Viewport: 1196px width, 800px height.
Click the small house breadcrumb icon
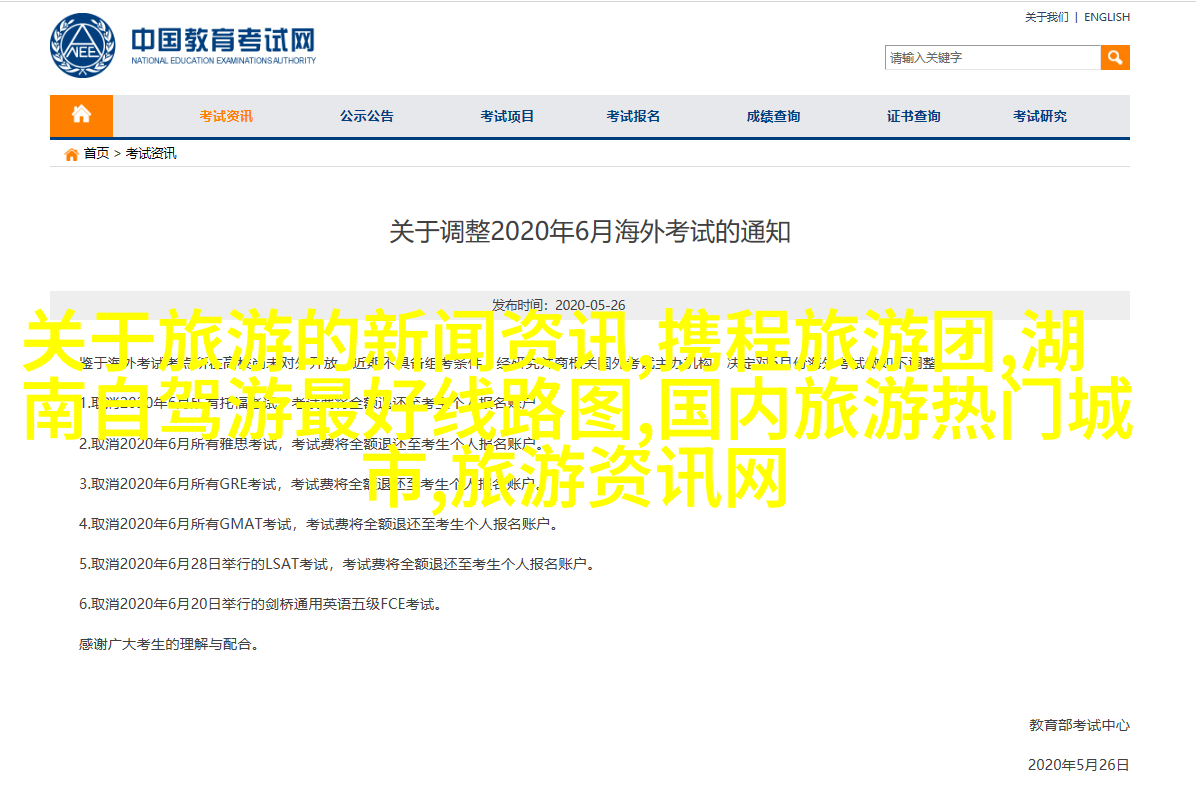pos(71,154)
